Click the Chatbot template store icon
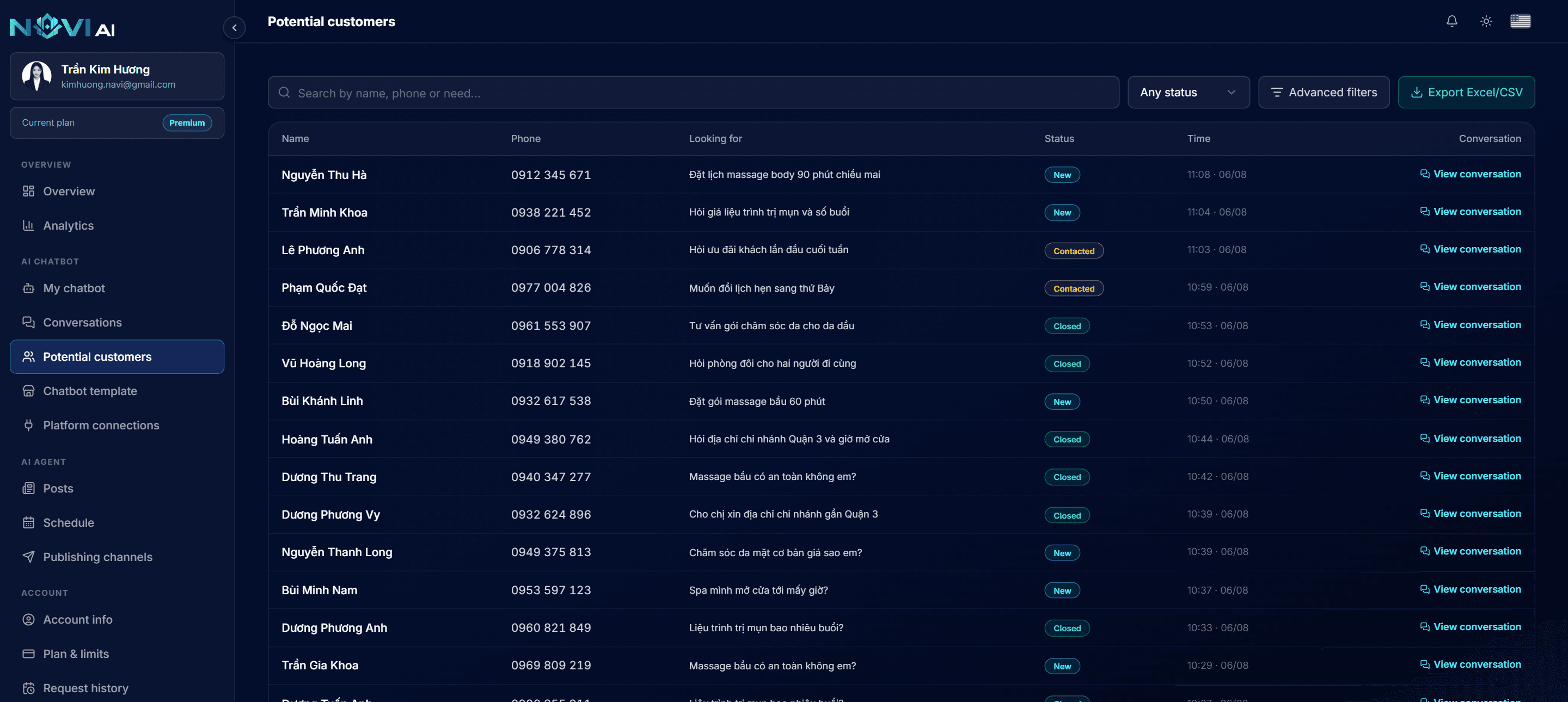 29,391
